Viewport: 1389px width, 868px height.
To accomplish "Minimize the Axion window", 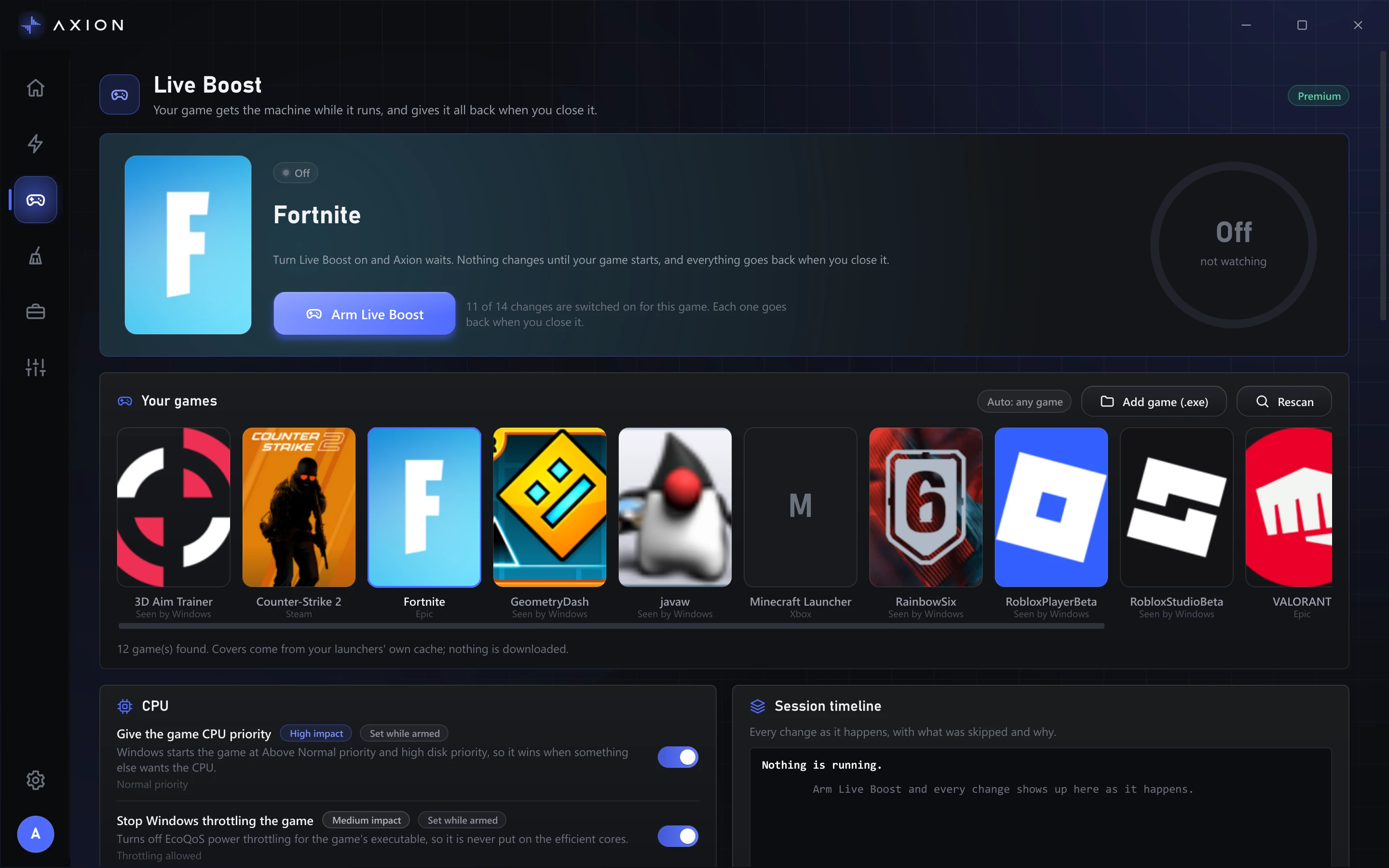I will [1246, 25].
